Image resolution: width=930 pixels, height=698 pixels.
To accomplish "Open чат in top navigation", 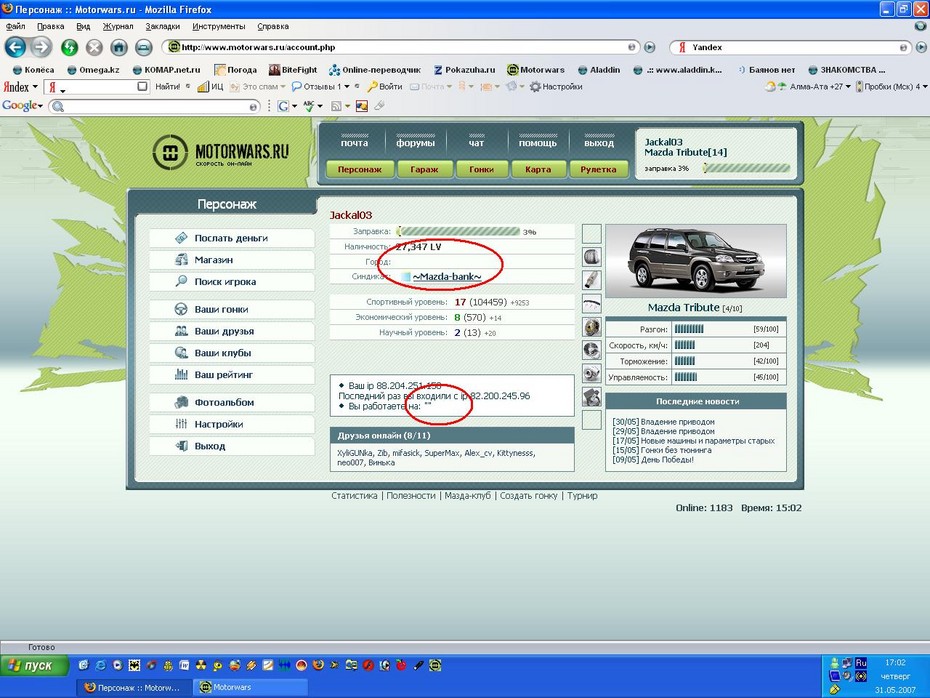I will [476, 143].
